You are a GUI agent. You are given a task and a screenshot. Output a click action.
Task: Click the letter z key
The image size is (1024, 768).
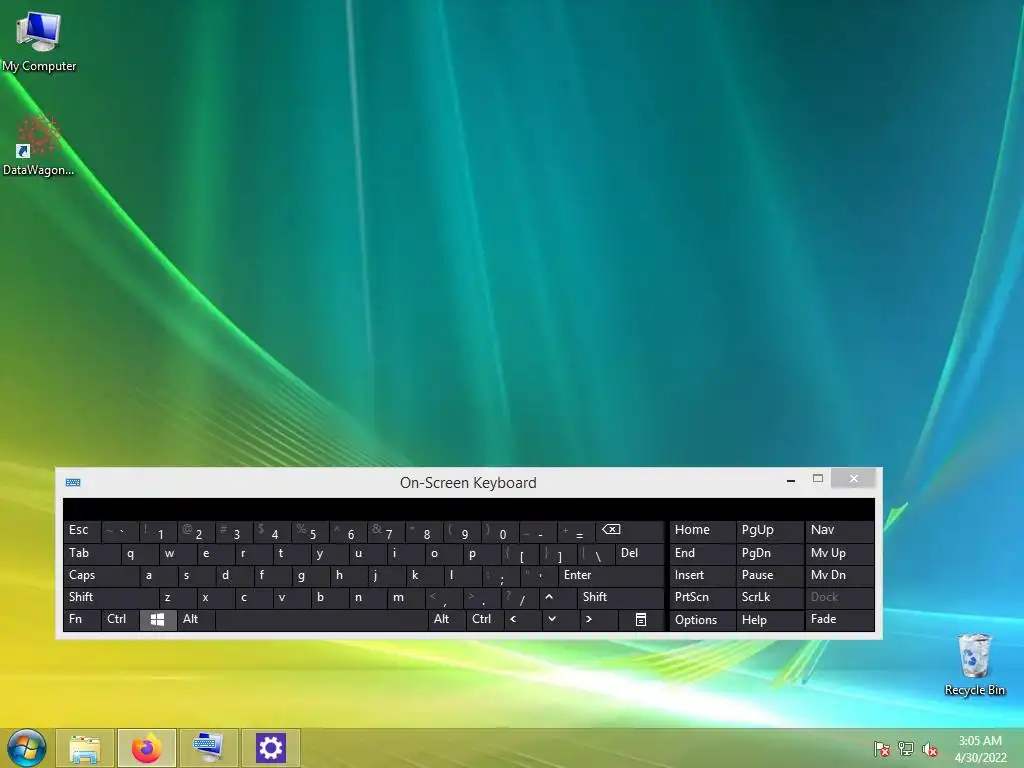(177, 598)
